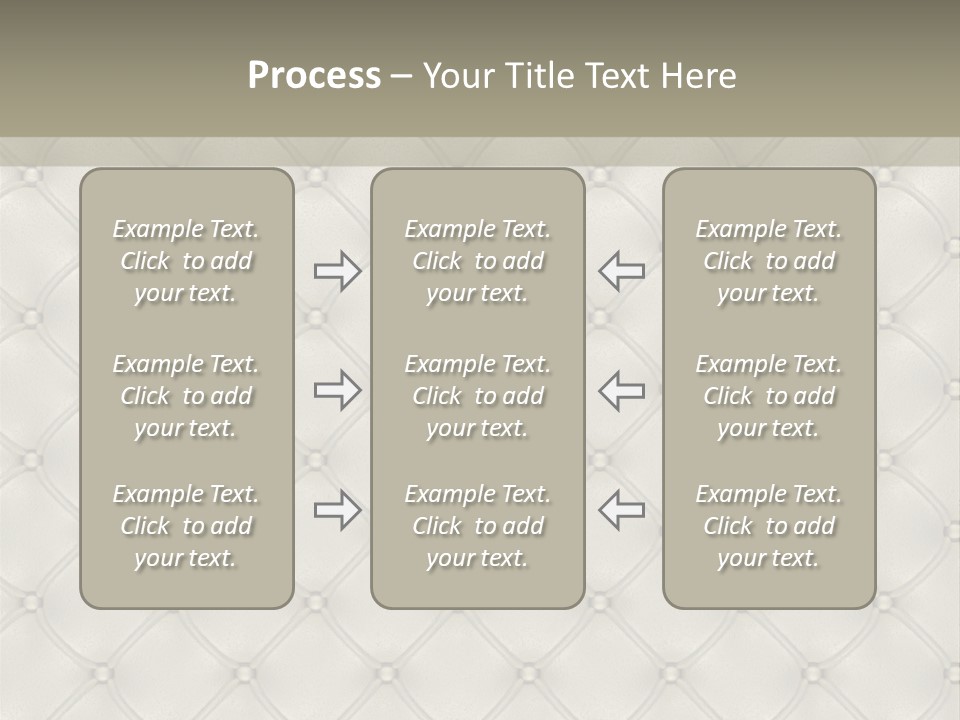Click the bottom example text in right box
Image resolution: width=960 pixels, height=720 pixels.
(x=769, y=526)
